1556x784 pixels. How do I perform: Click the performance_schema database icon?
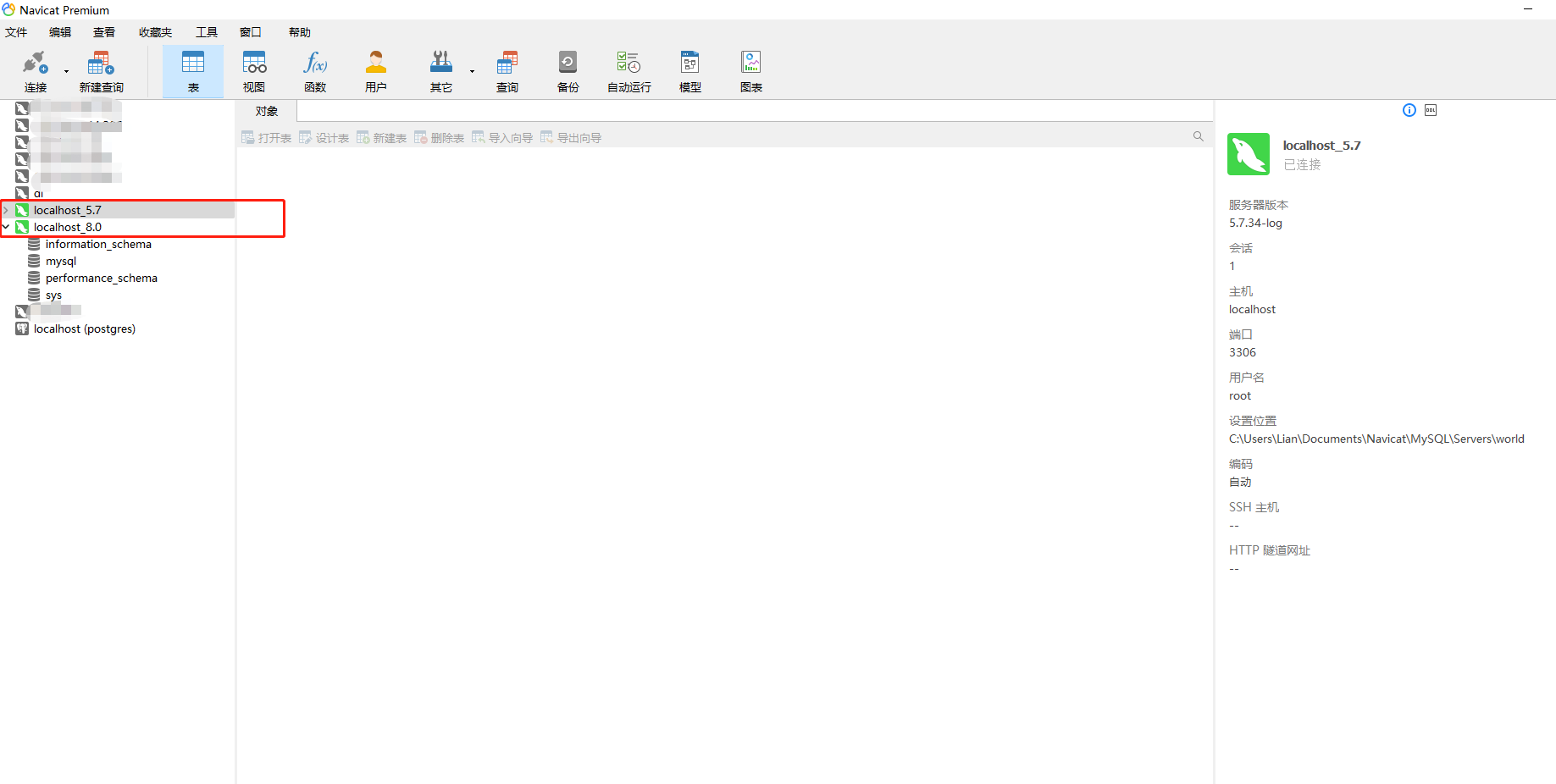(x=34, y=278)
